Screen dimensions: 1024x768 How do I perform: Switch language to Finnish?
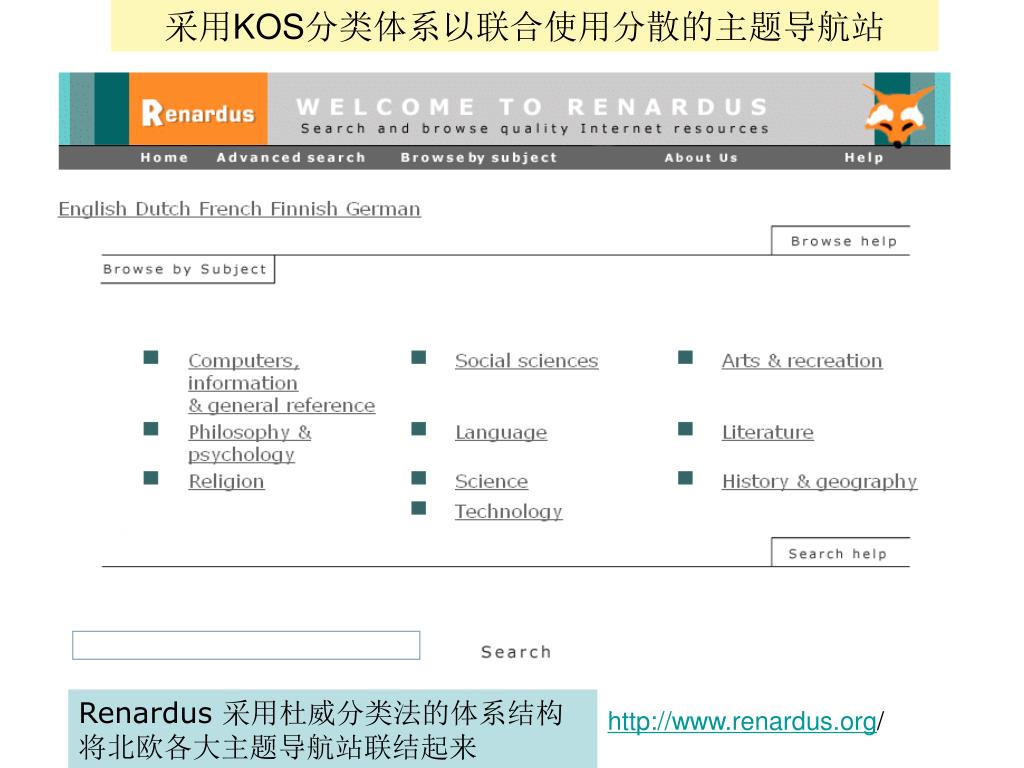pos(304,209)
